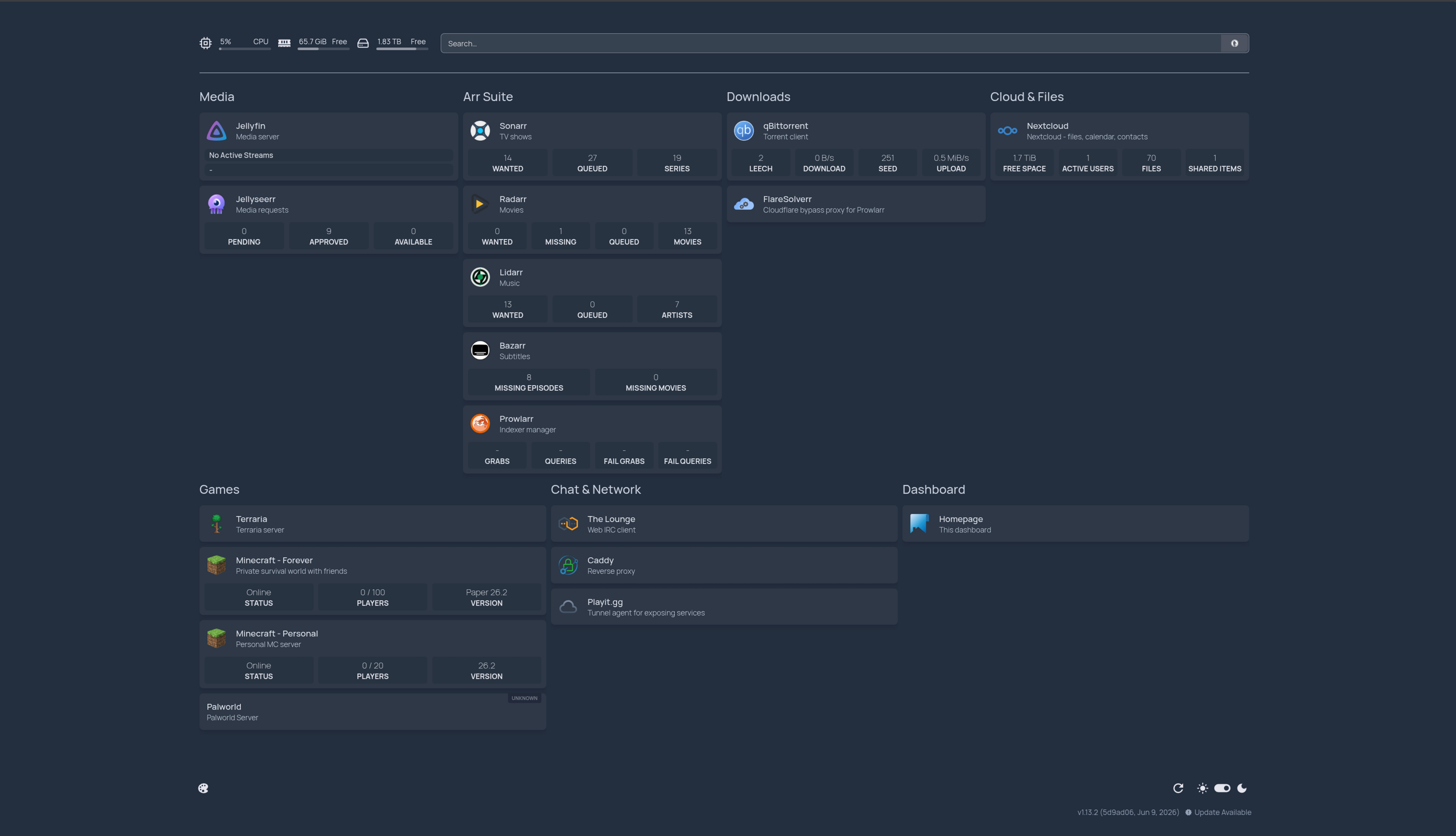Click the sun light-mode icon
The width and height of the screenshot is (1456, 836).
(x=1202, y=788)
